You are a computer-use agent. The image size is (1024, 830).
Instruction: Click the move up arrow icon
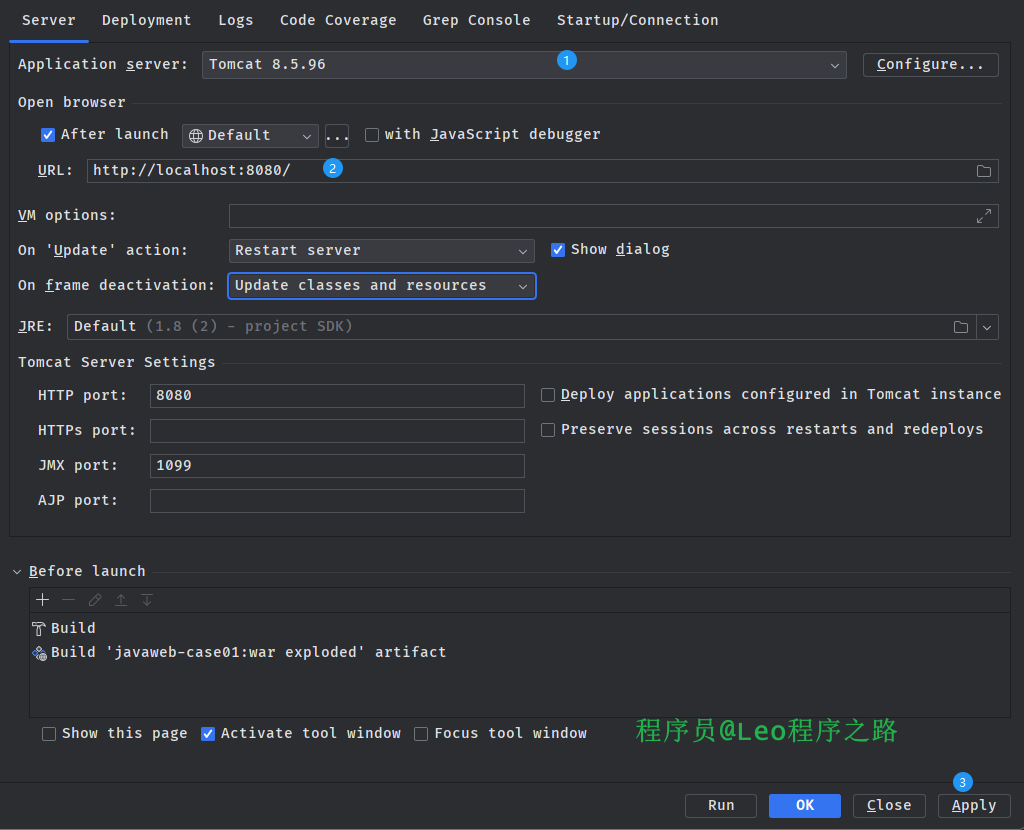click(x=121, y=600)
